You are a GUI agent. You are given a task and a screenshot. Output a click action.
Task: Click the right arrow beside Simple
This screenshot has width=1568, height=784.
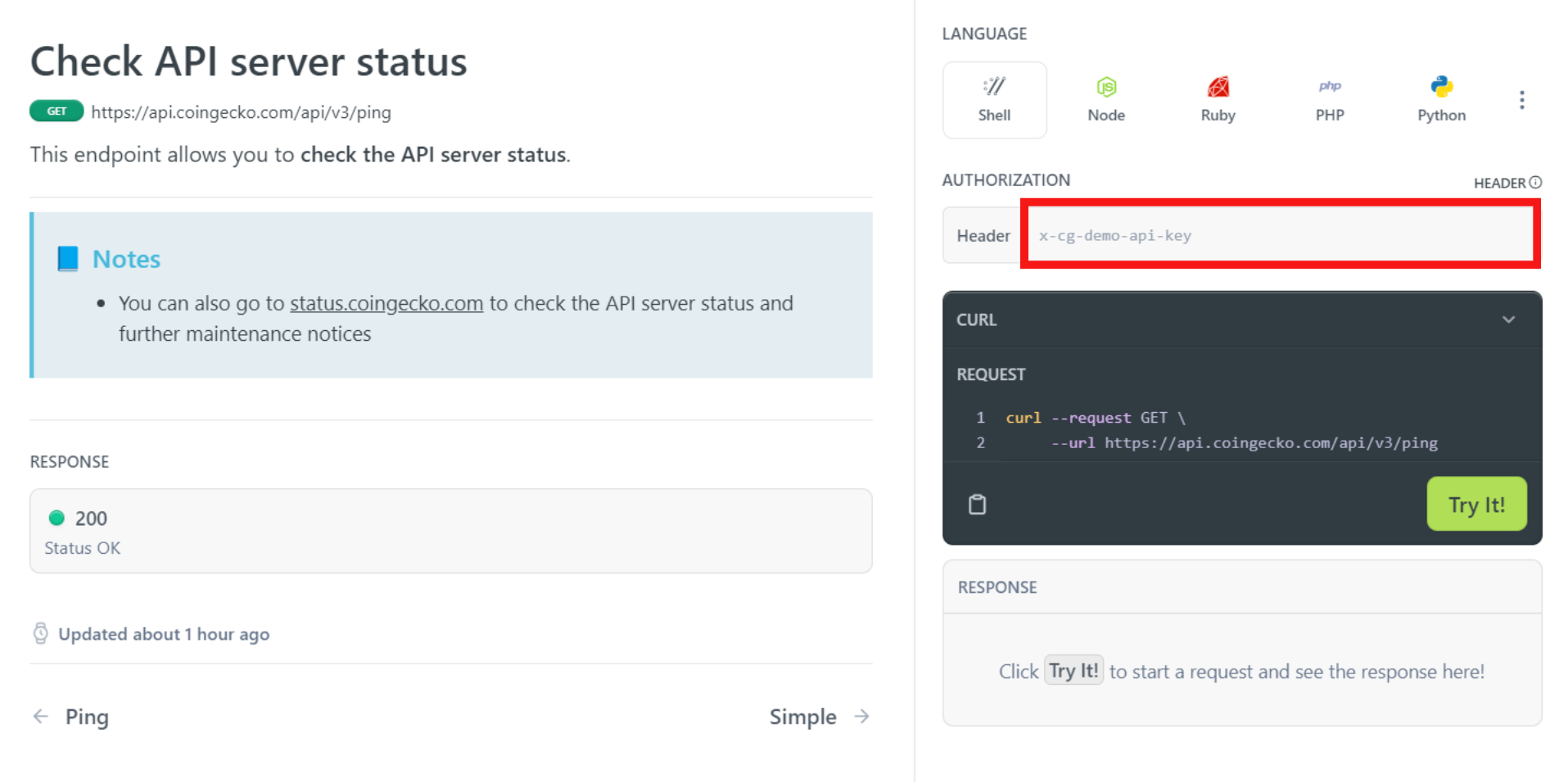[x=861, y=717]
